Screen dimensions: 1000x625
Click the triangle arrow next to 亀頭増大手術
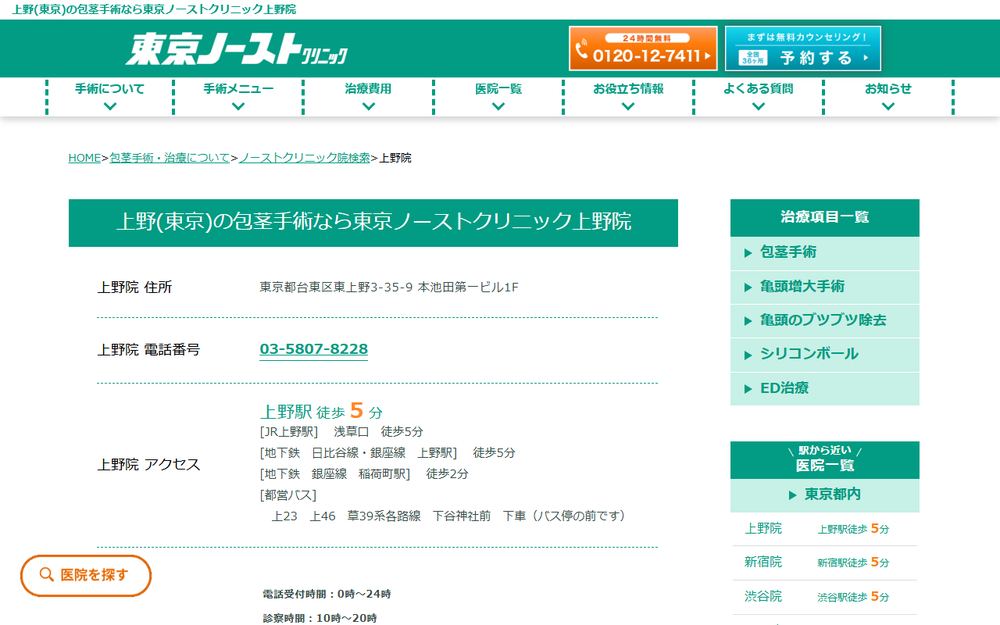click(748, 288)
